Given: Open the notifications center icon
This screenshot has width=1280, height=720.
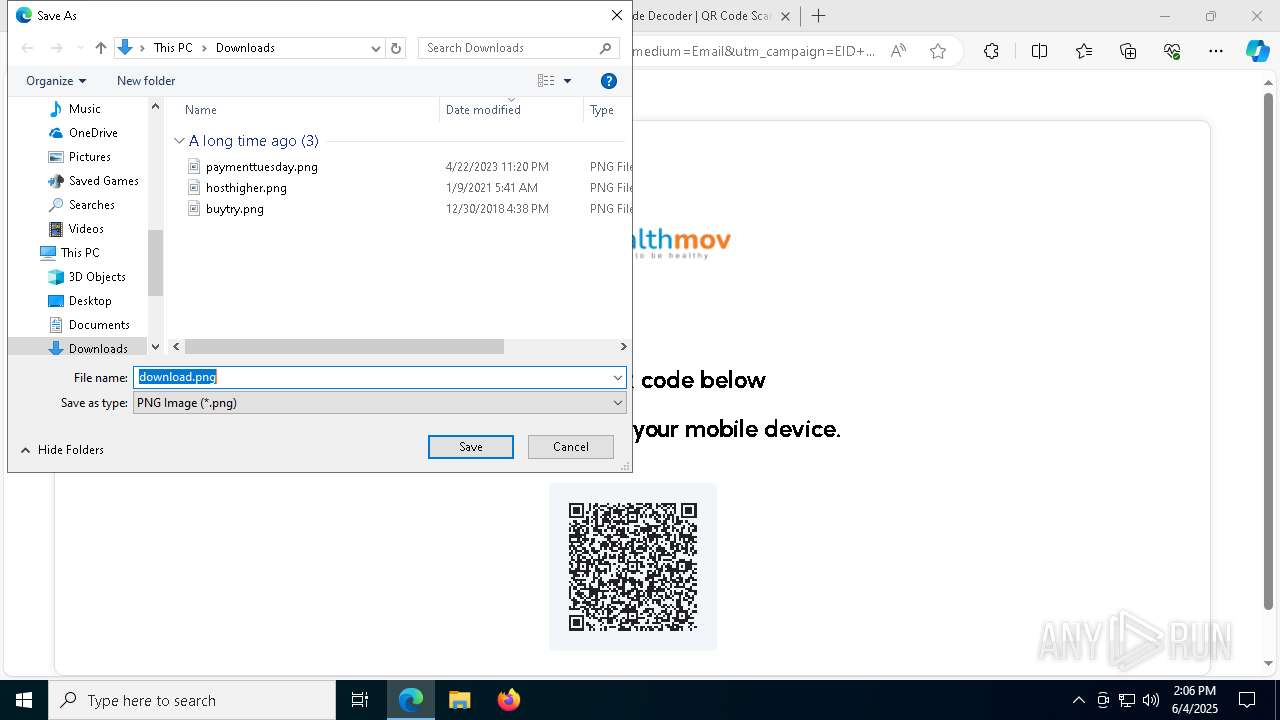Looking at the screenshot, I should pyautogui.click(x=1247, y=700).
